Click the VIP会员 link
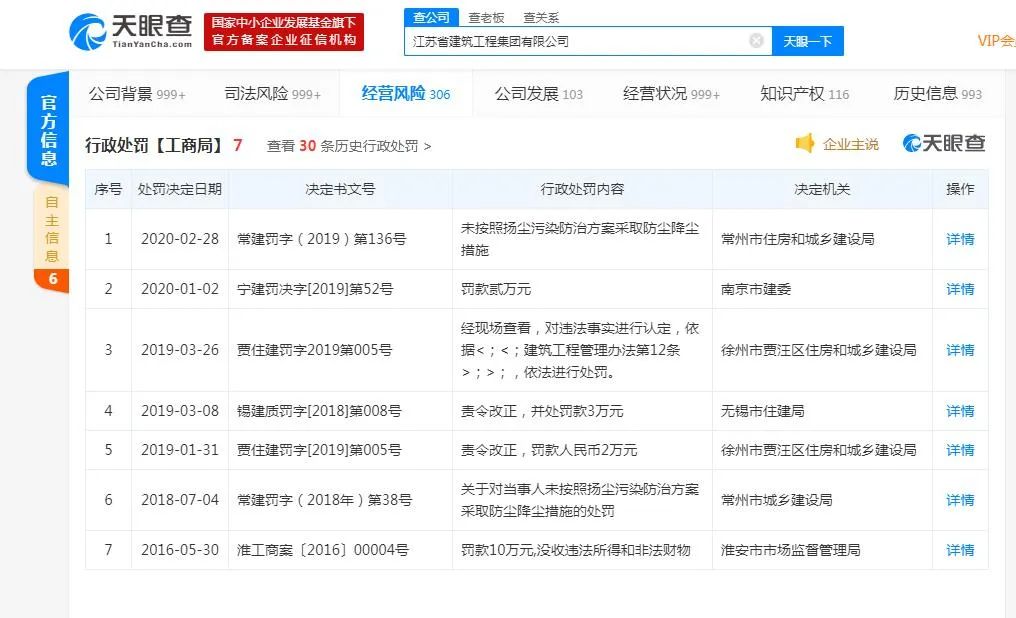This screenshot has height=618, width=1016. pyautogui.click(x=994, y=40)
